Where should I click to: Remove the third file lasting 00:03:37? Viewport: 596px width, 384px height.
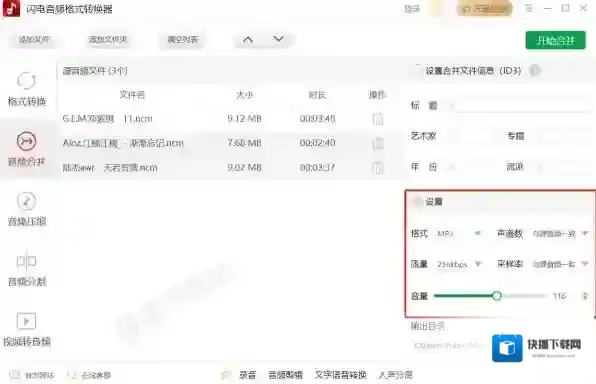(x=377, y=168)
